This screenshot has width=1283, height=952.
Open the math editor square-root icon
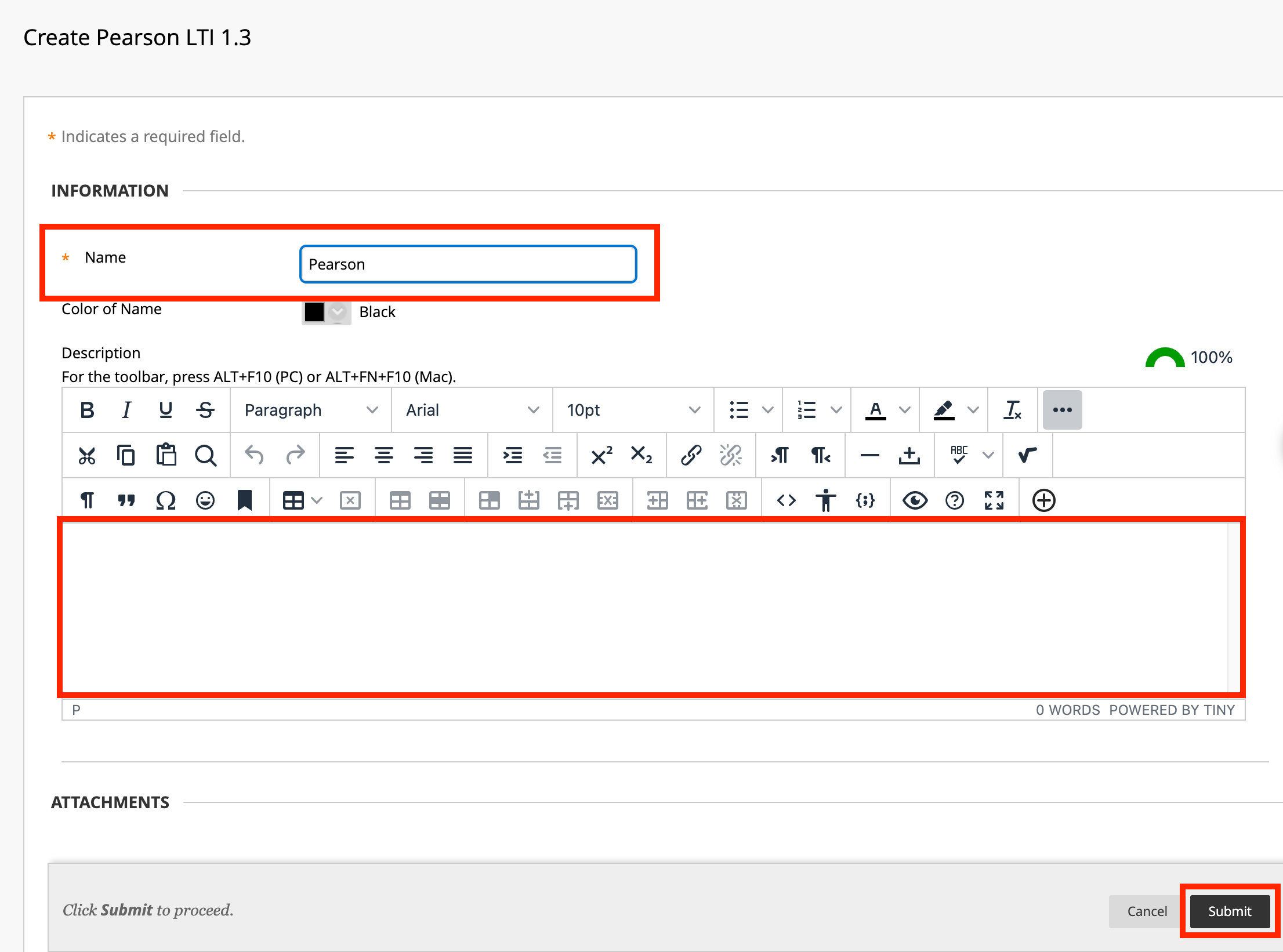pyautogui.click(x=1028, y=455)
